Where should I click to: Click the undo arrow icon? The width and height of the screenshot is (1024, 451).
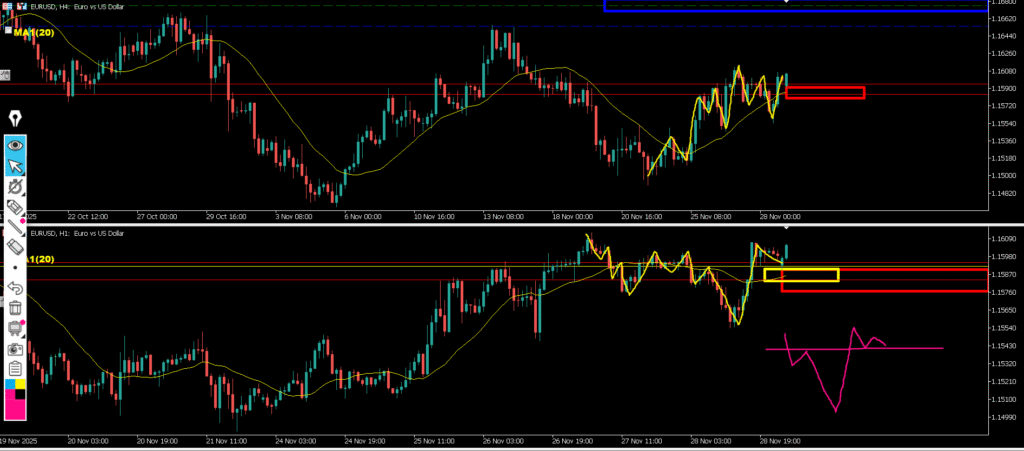pos(15,288)
